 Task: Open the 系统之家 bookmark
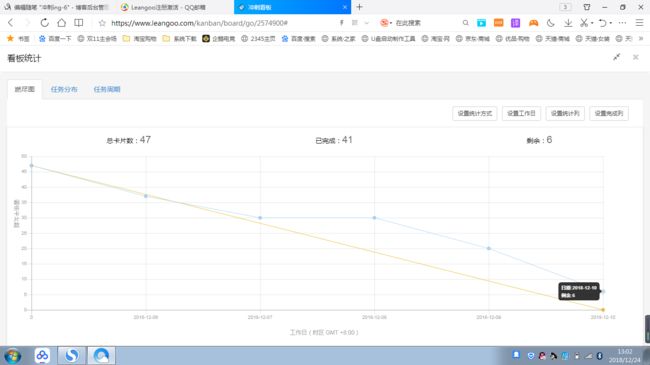[339, 39]
